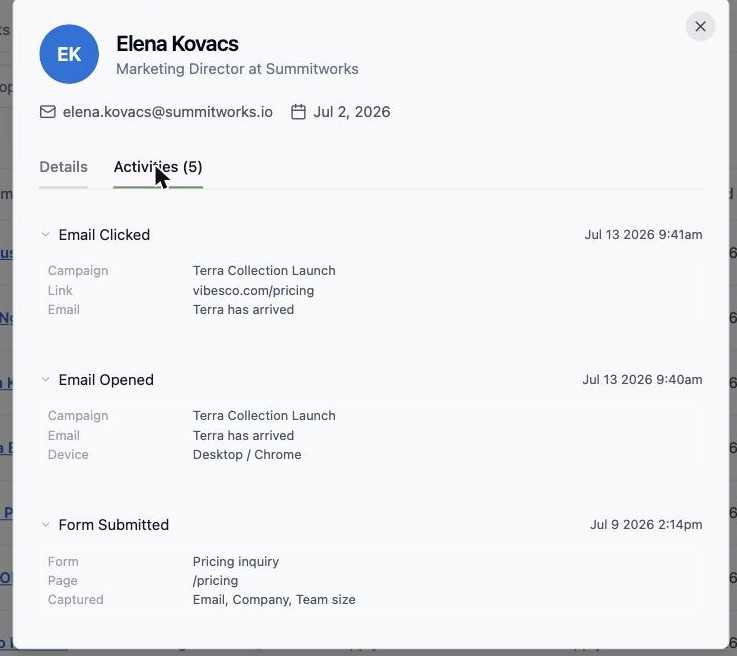Click the Pricing inquiry form value
The width and height of the screenshot is (737, 656).
pyautogui.click(x=236, y=562)
